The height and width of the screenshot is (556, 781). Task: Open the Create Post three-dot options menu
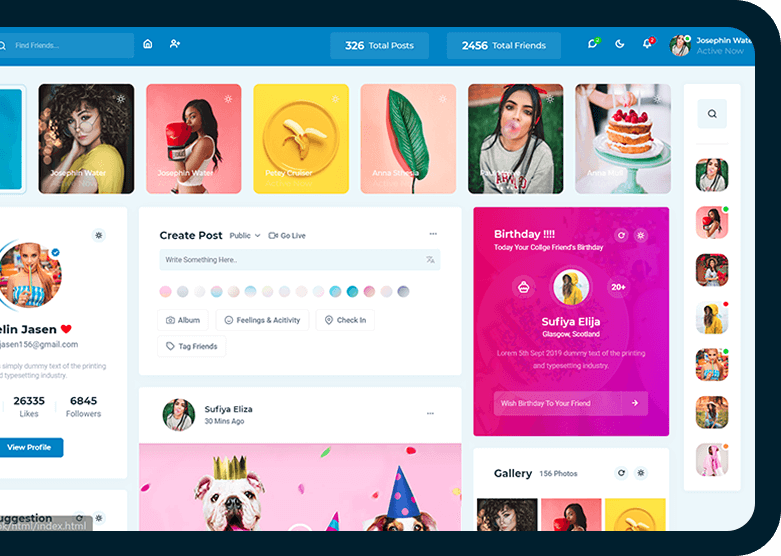click(433, 234)
